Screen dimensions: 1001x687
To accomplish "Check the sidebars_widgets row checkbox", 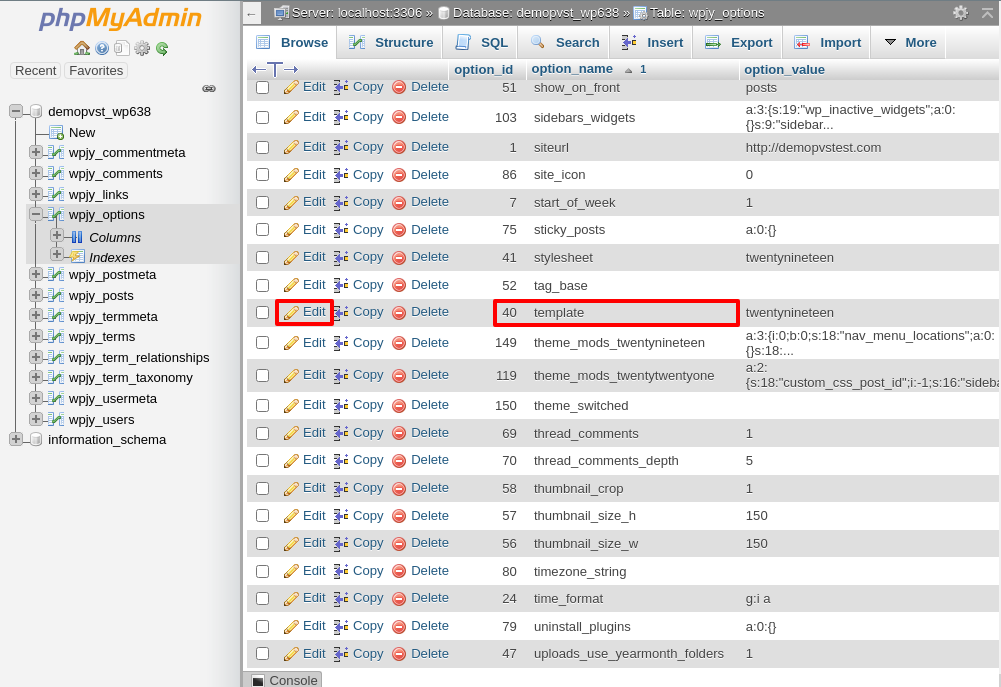I will pyautogui.click(x=262, y=117).
